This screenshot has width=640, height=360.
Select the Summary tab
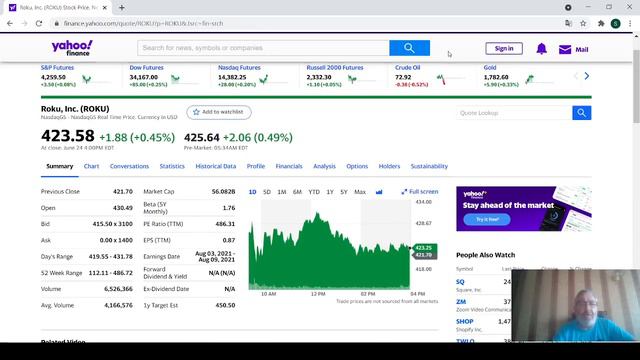60,166
